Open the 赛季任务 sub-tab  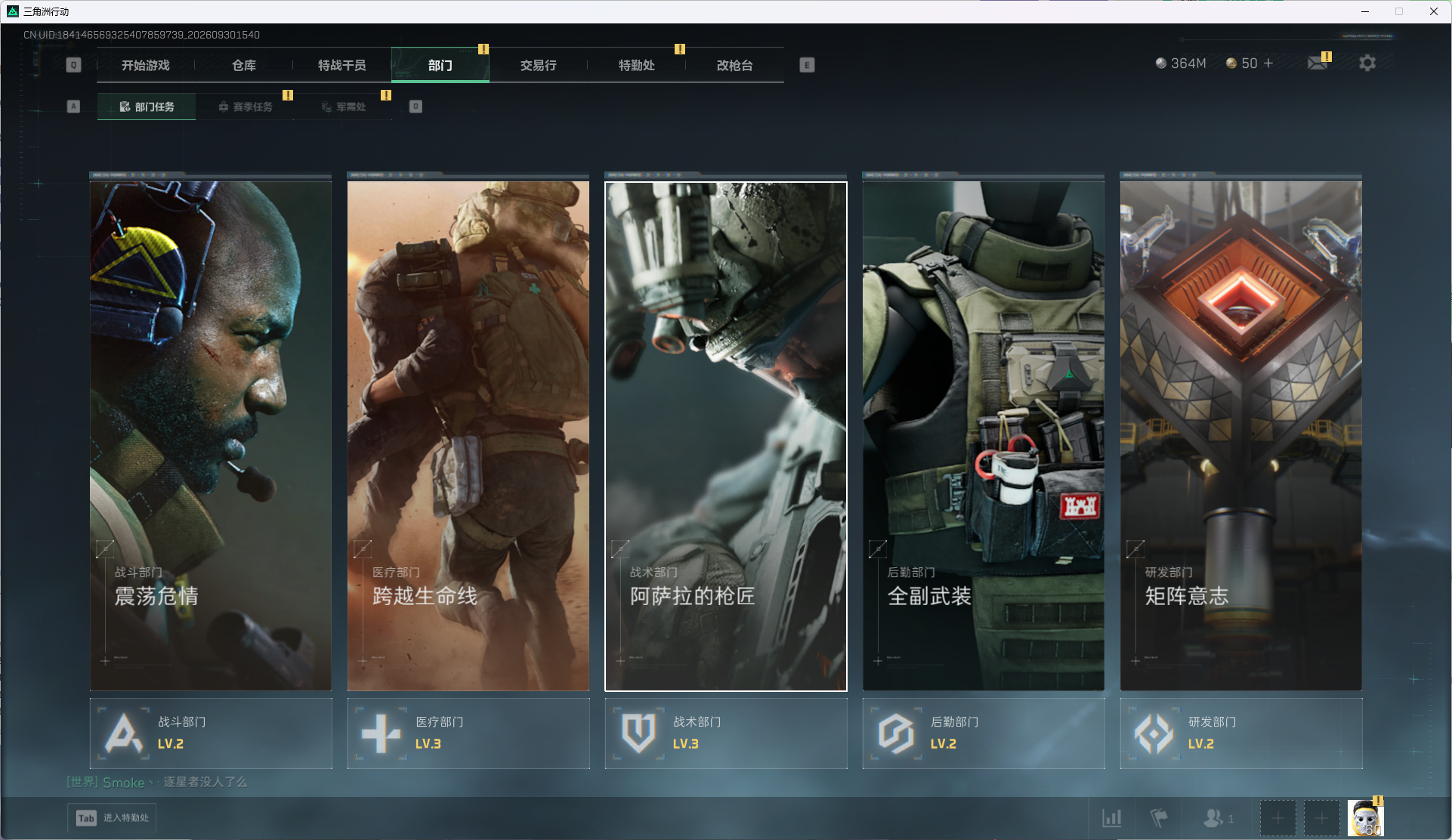coord(245,107)
